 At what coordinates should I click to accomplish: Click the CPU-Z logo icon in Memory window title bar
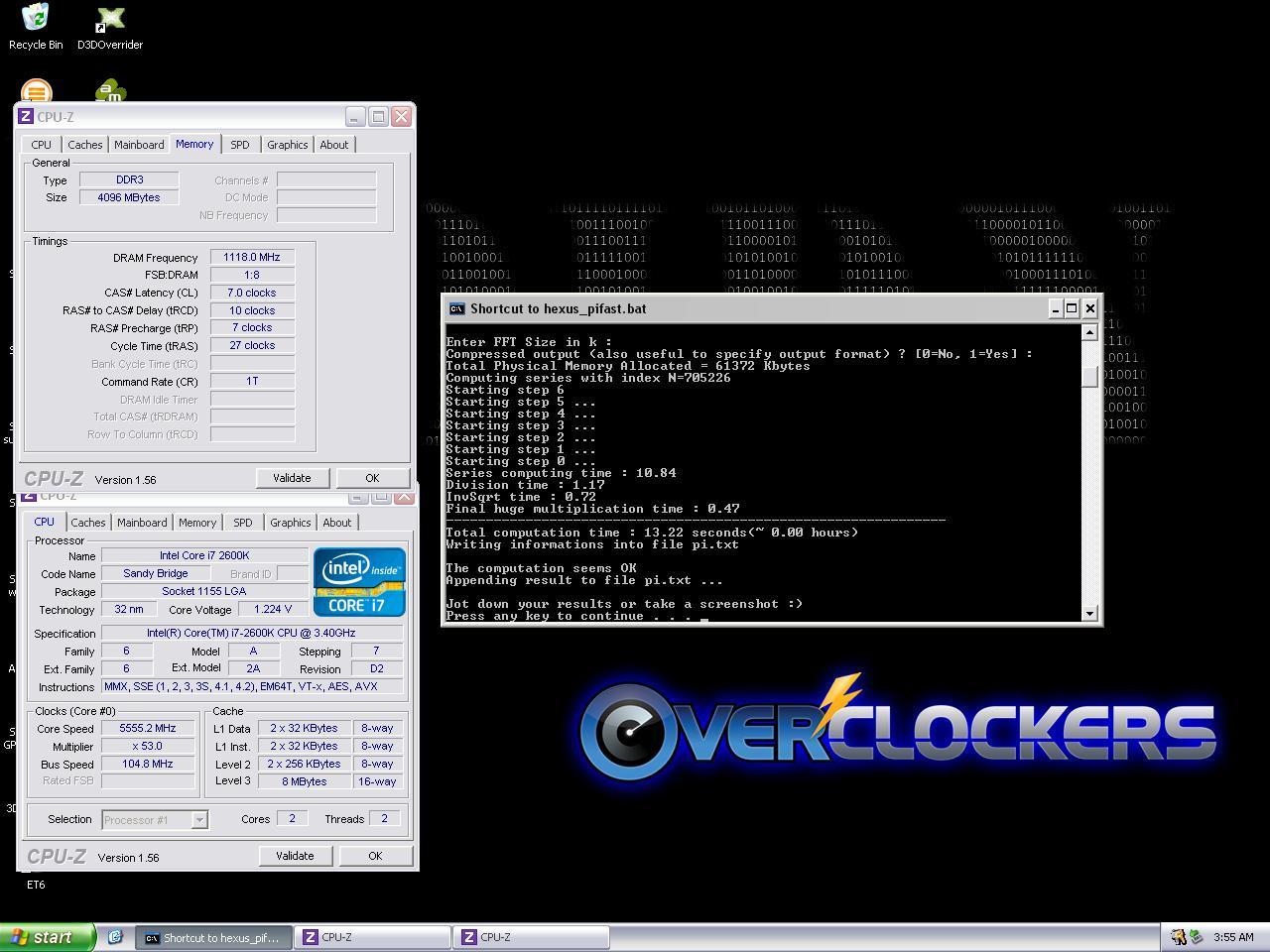tap(27, 117)
